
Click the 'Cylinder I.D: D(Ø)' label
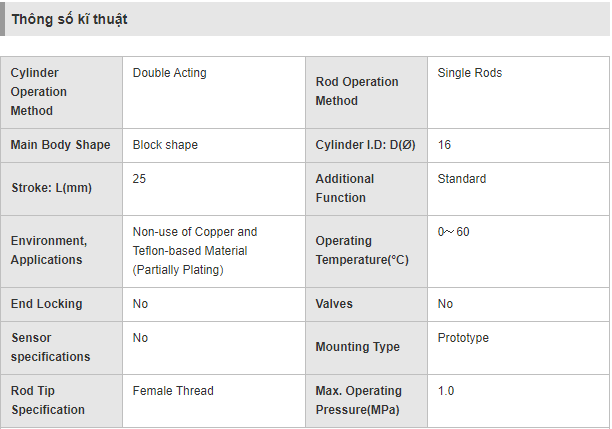pos(365,145)
